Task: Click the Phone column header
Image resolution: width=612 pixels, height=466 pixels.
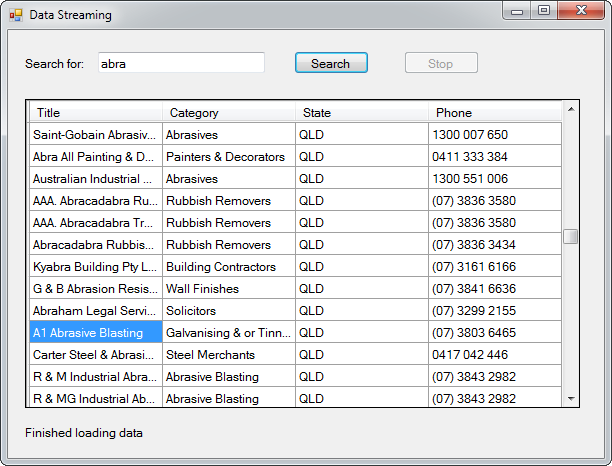Action: [495, 113]
